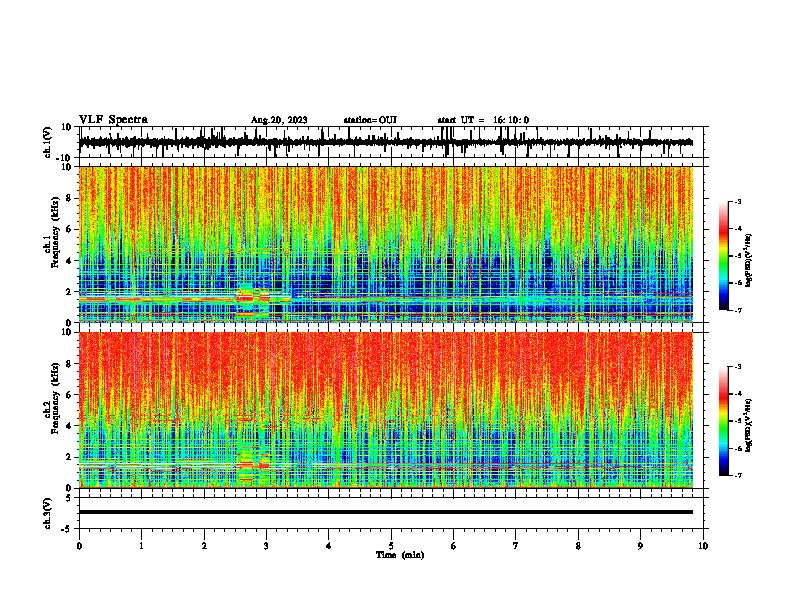Click the ch.3 flat black trace line
Image resolution: width=792 pixels, height=612 pixels.
click(x=385, y=512)
